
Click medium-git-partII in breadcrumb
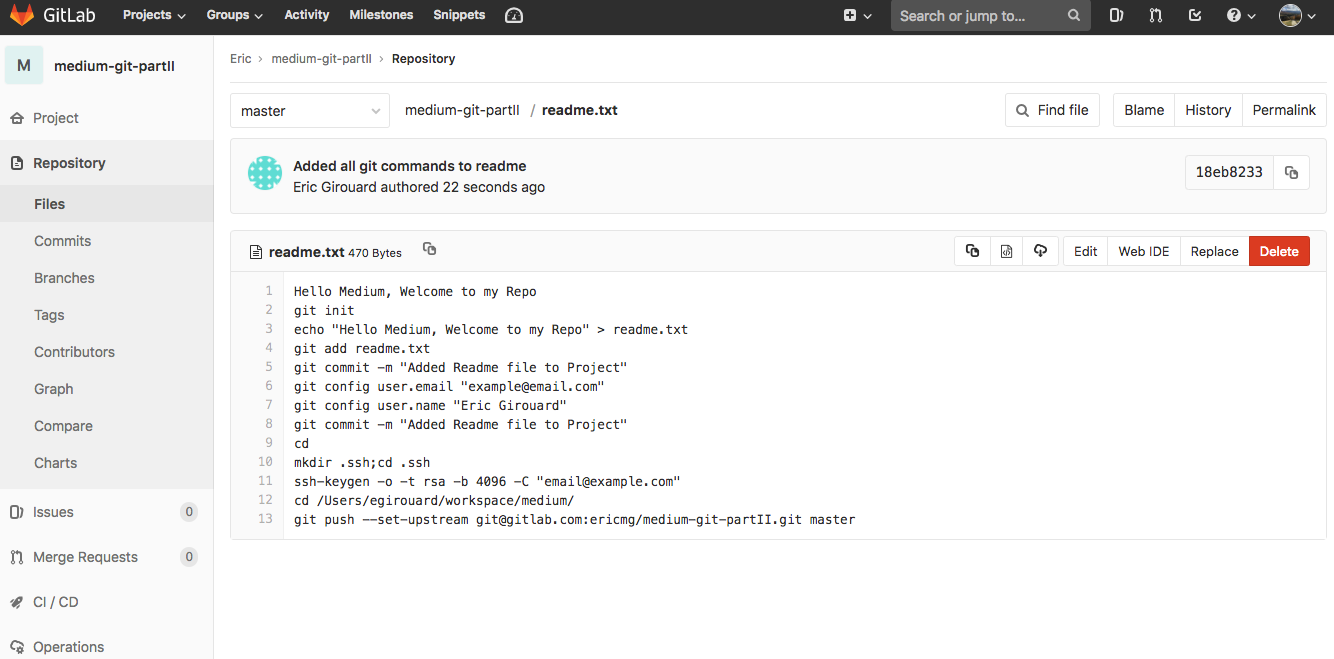tap(321, 59)
